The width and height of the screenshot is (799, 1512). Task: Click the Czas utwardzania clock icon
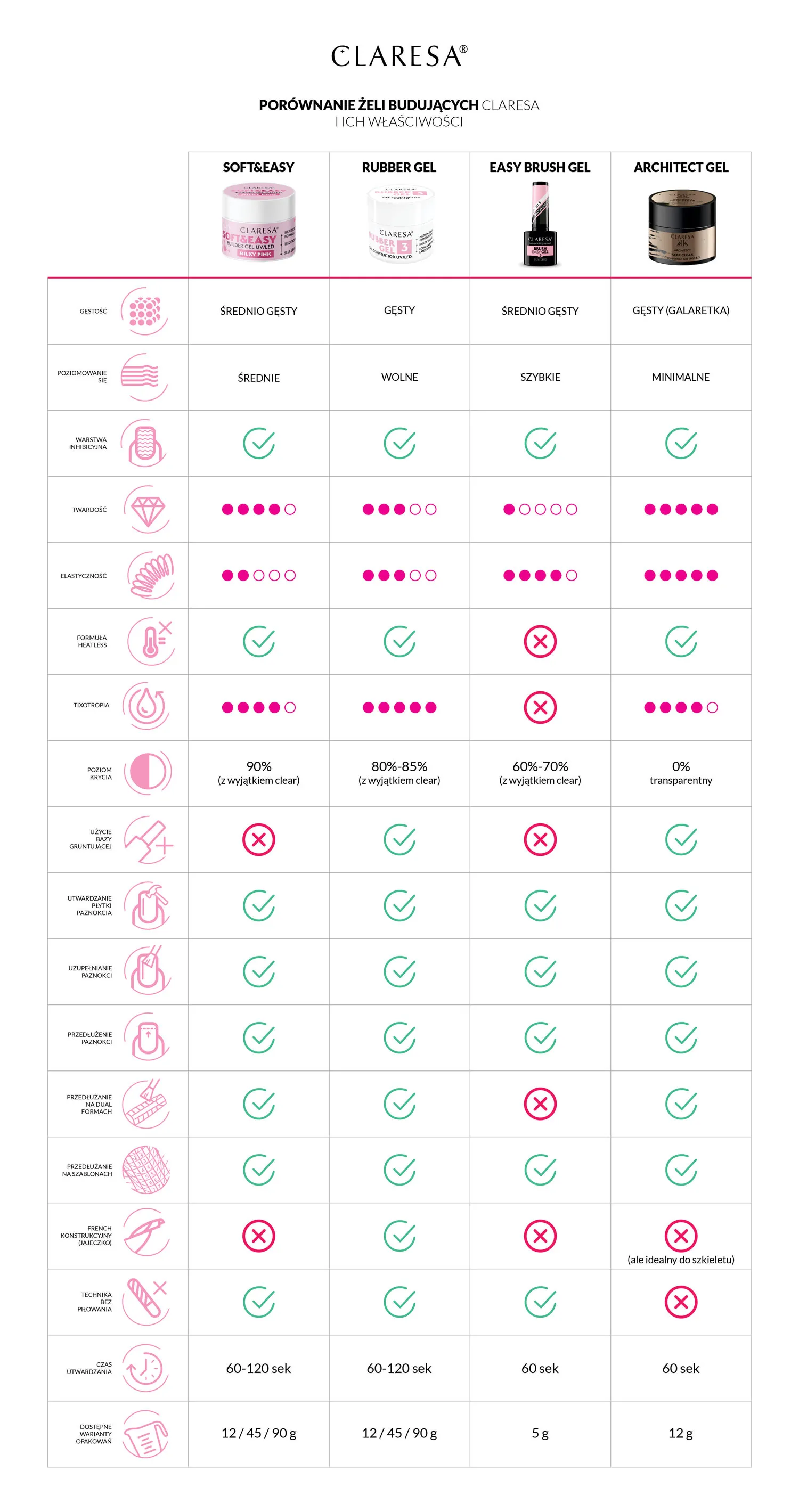(x=145, y=1368)
